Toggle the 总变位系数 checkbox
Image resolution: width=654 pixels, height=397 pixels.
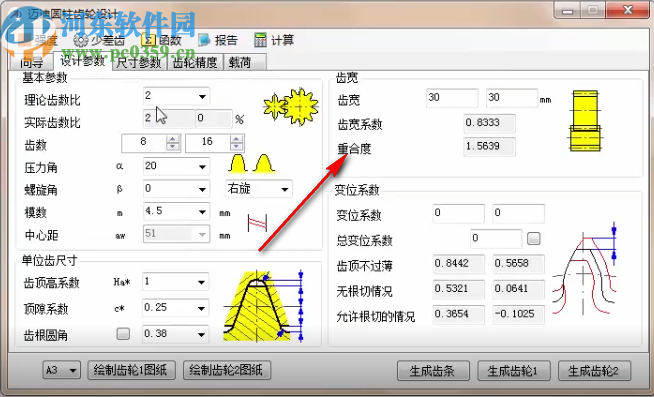(x=533, y=238)
